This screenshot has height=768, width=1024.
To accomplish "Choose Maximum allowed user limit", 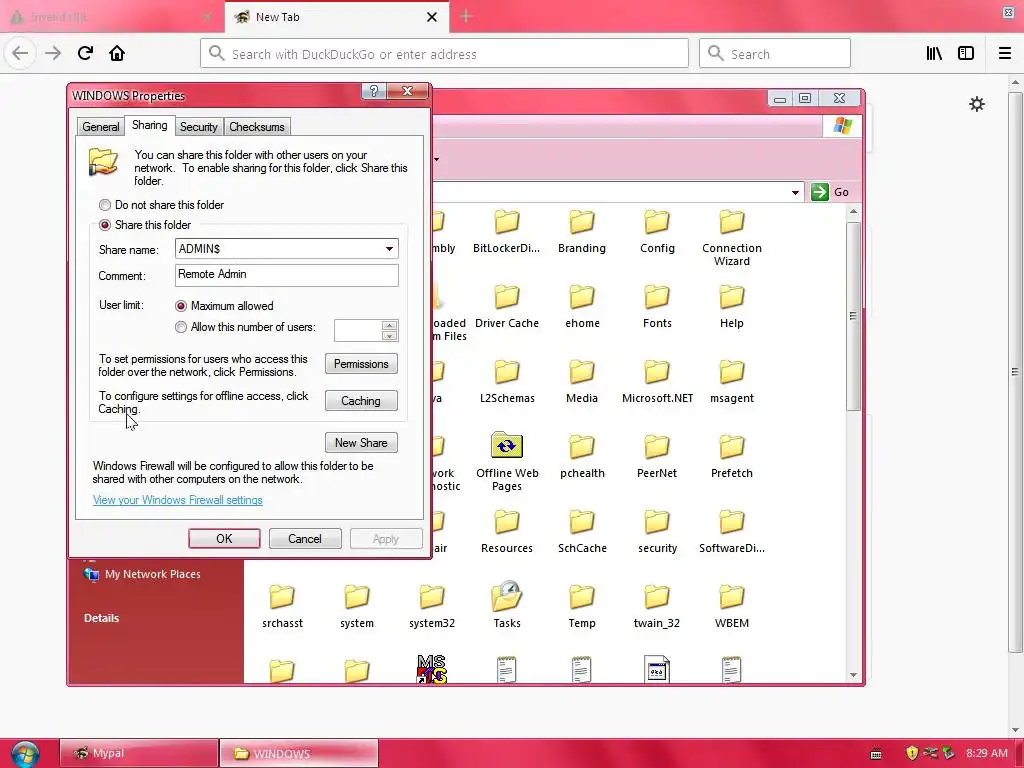I will 224,306.
